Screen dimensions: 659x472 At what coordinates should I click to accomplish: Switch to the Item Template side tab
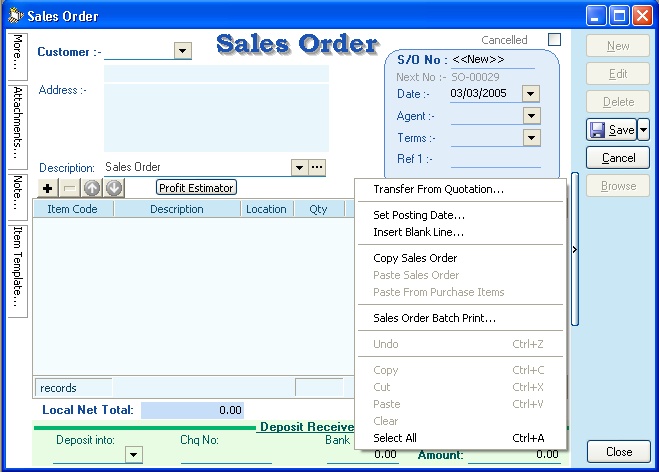point(18,265)
